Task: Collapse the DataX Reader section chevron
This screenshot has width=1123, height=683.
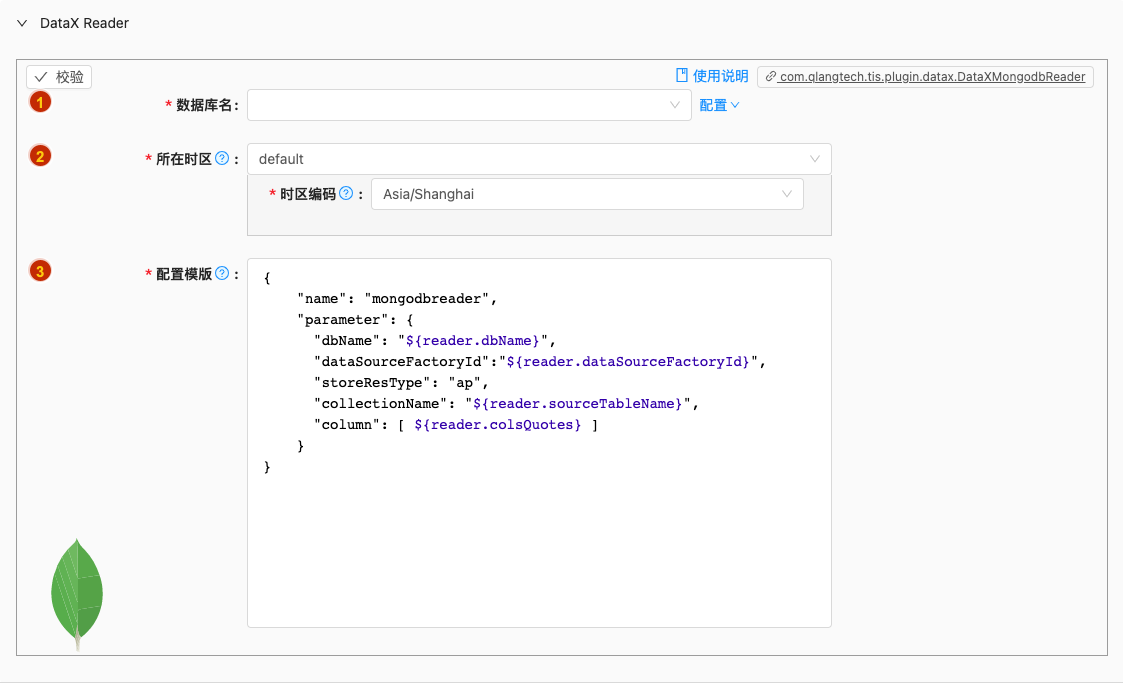Action: (22, 23)
